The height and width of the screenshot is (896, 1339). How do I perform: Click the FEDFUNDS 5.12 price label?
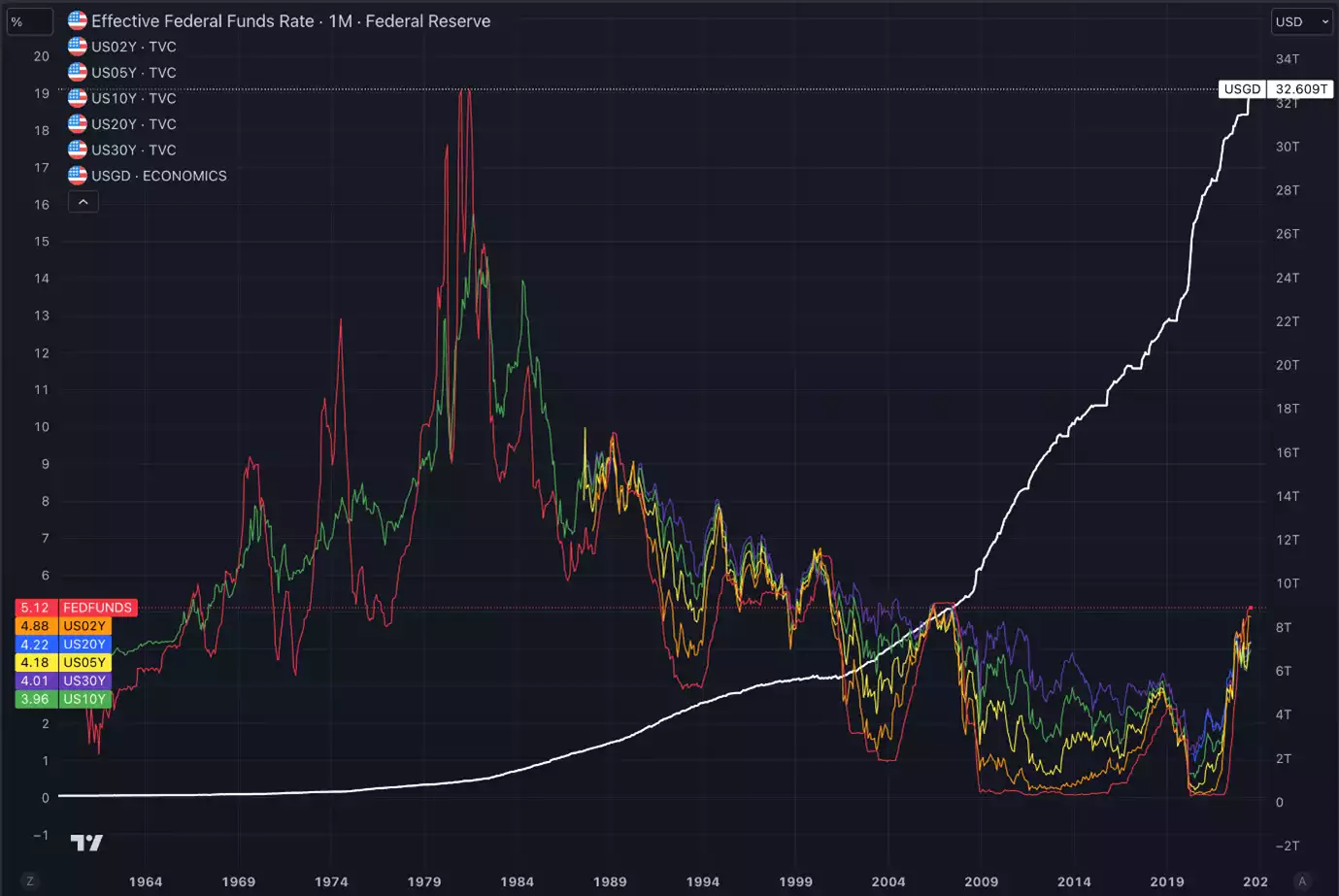(x=76, y=608)
